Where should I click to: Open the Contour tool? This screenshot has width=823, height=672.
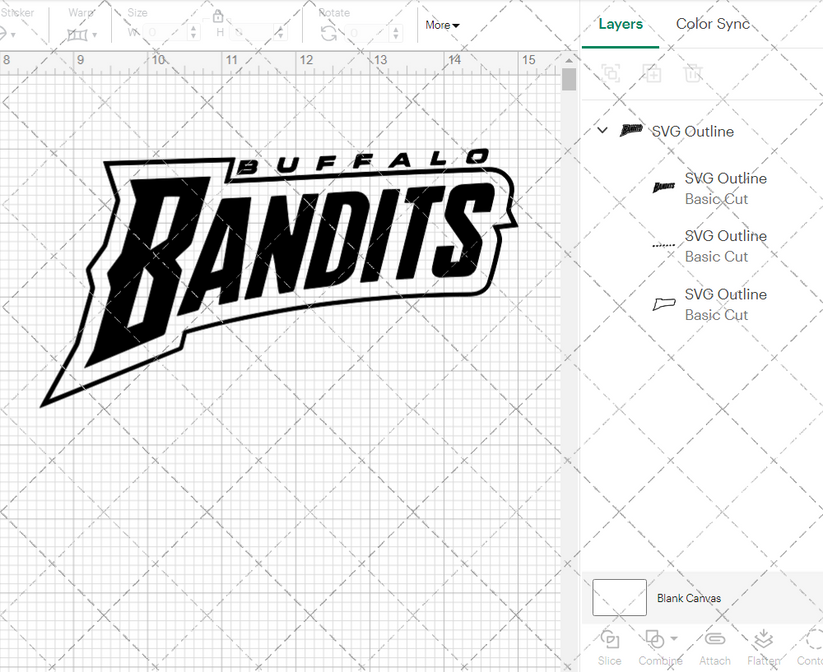point(810,645)
